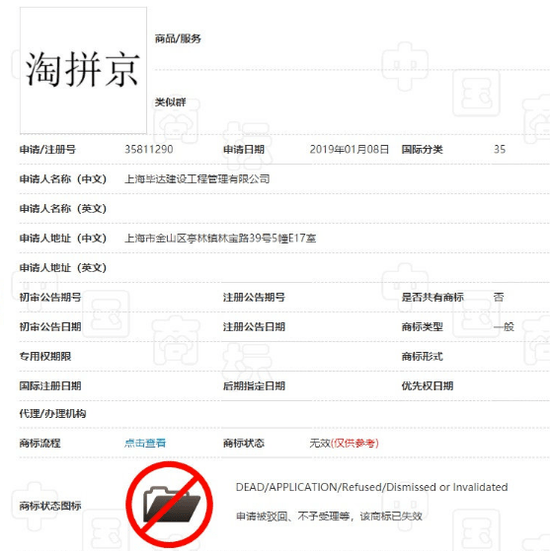The width and height of the screenshot is (550, 551).
Task: Click the 申请人名称（英文） label
Action: coord(63,209)
